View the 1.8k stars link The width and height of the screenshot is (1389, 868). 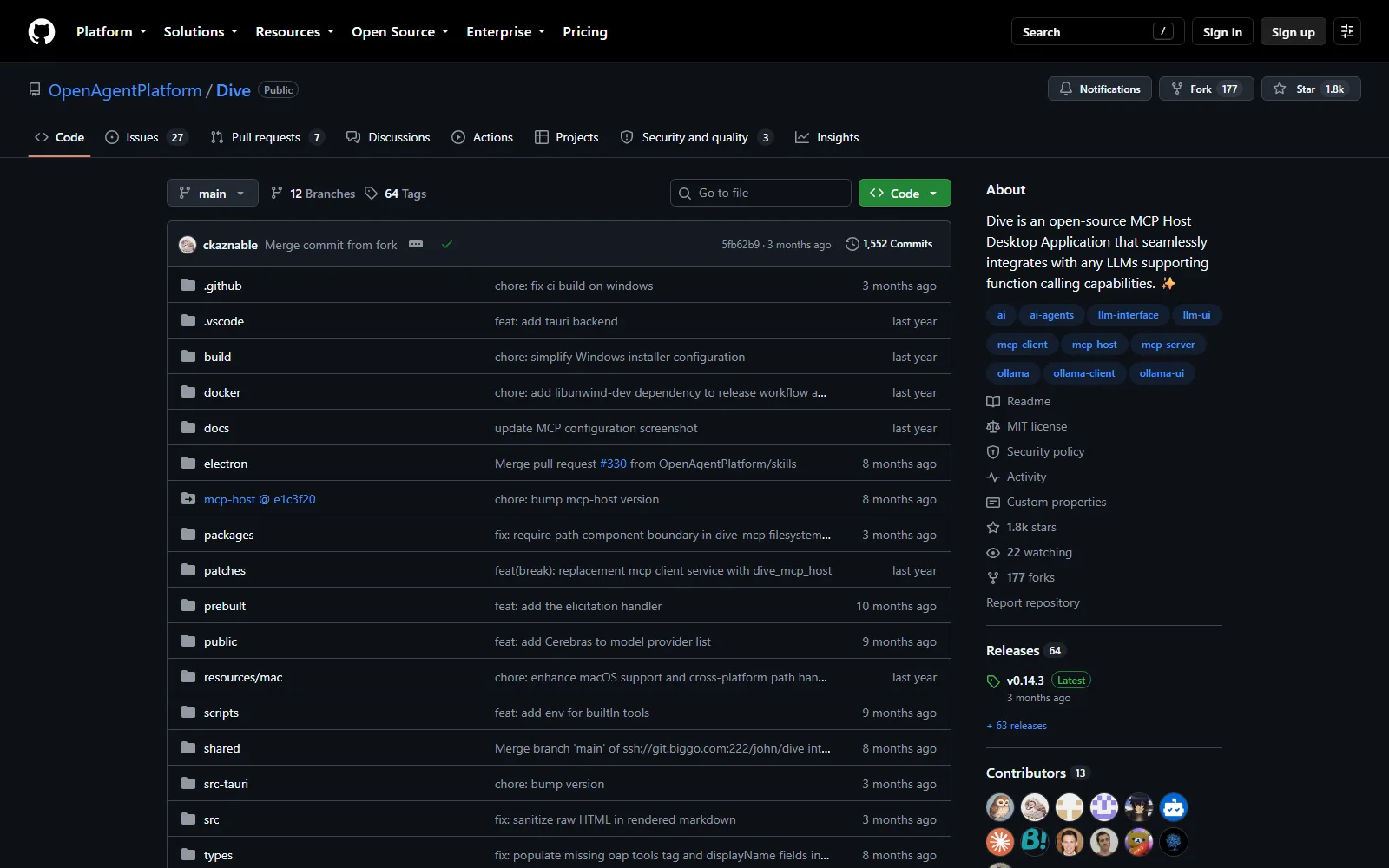(1022, 527)
